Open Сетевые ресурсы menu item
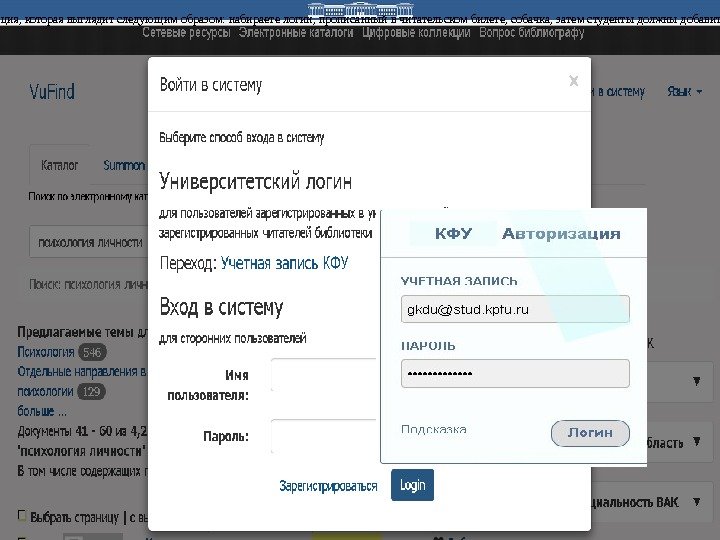720x540 pixels. [186, 33]
